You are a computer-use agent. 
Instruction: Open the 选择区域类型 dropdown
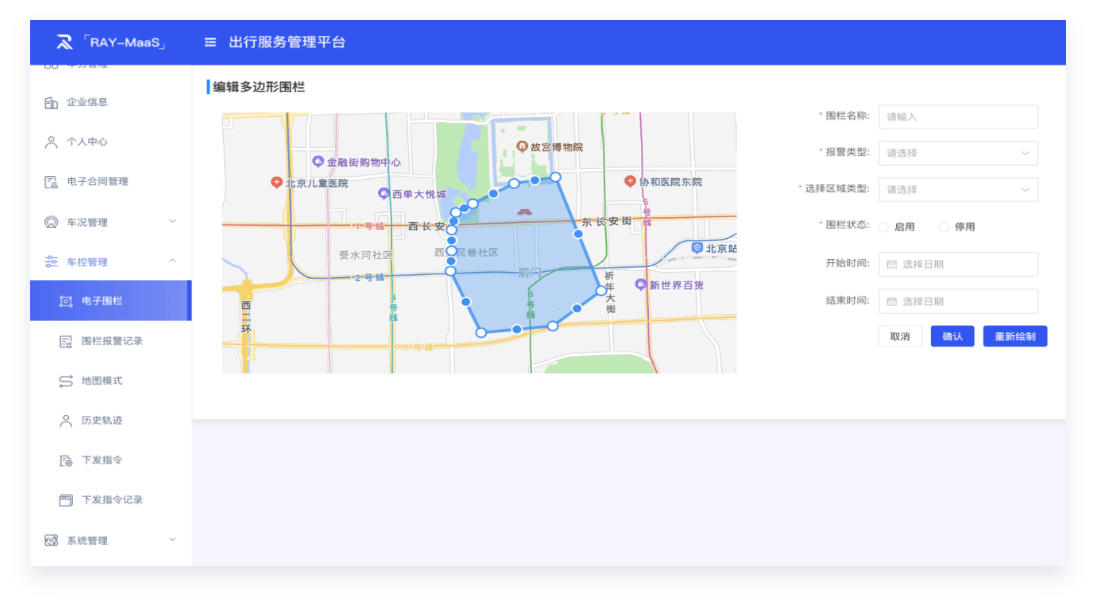click(957, 190)
